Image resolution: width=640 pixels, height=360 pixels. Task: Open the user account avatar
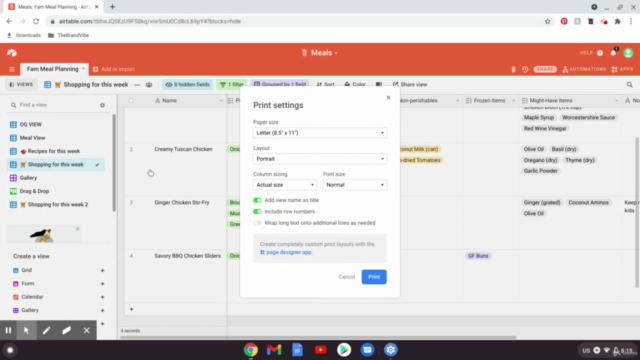pos(629,53)
